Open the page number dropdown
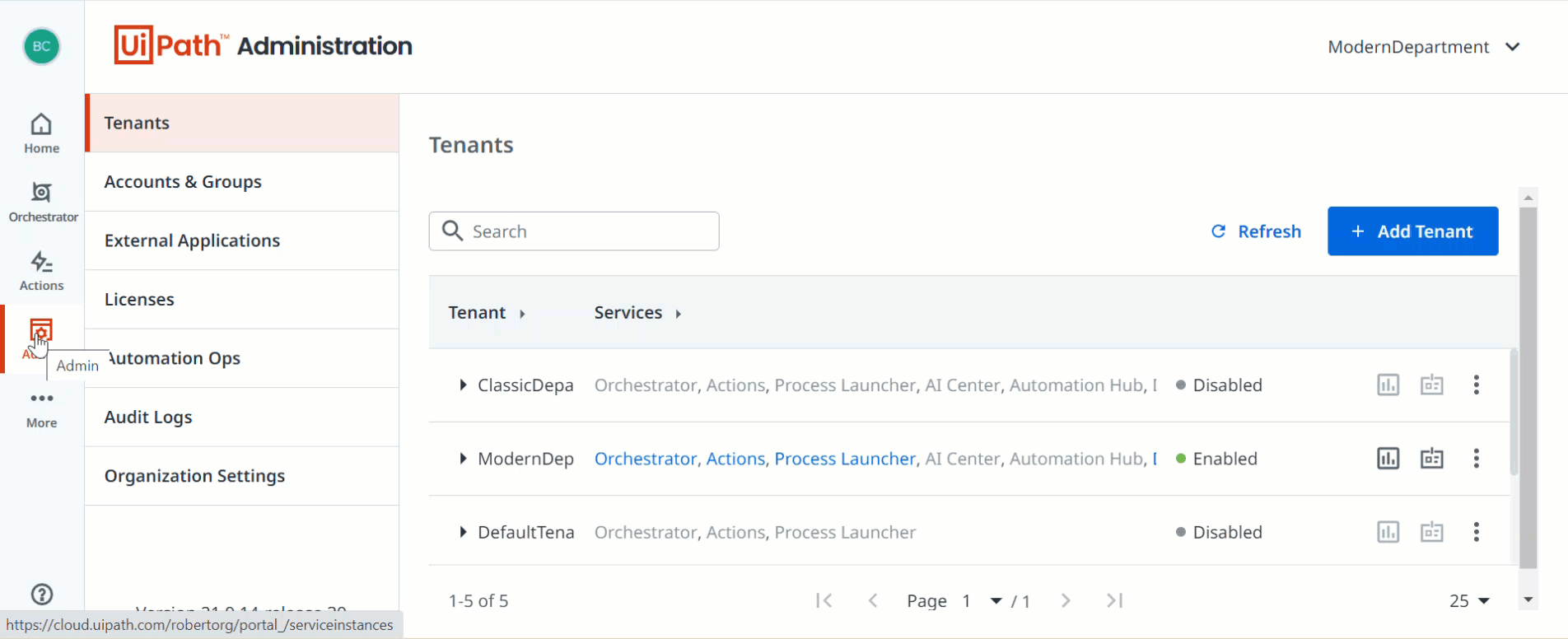 [983, 600]
